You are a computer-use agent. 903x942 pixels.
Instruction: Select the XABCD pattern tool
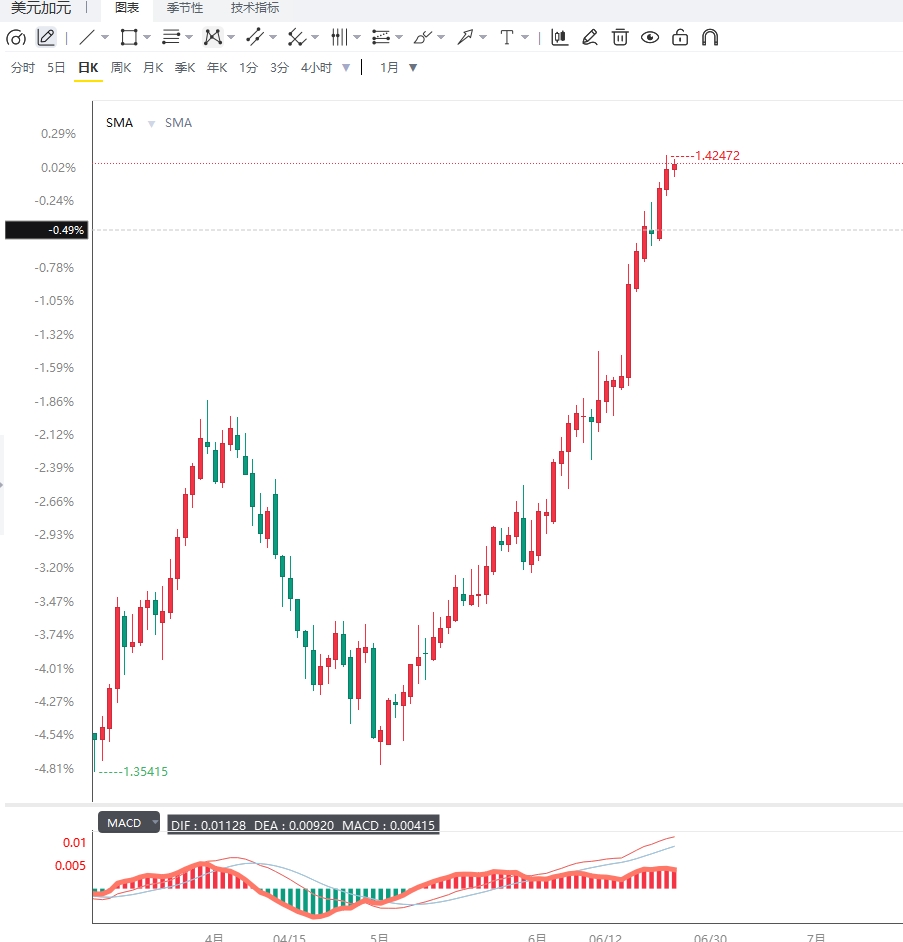213,37
